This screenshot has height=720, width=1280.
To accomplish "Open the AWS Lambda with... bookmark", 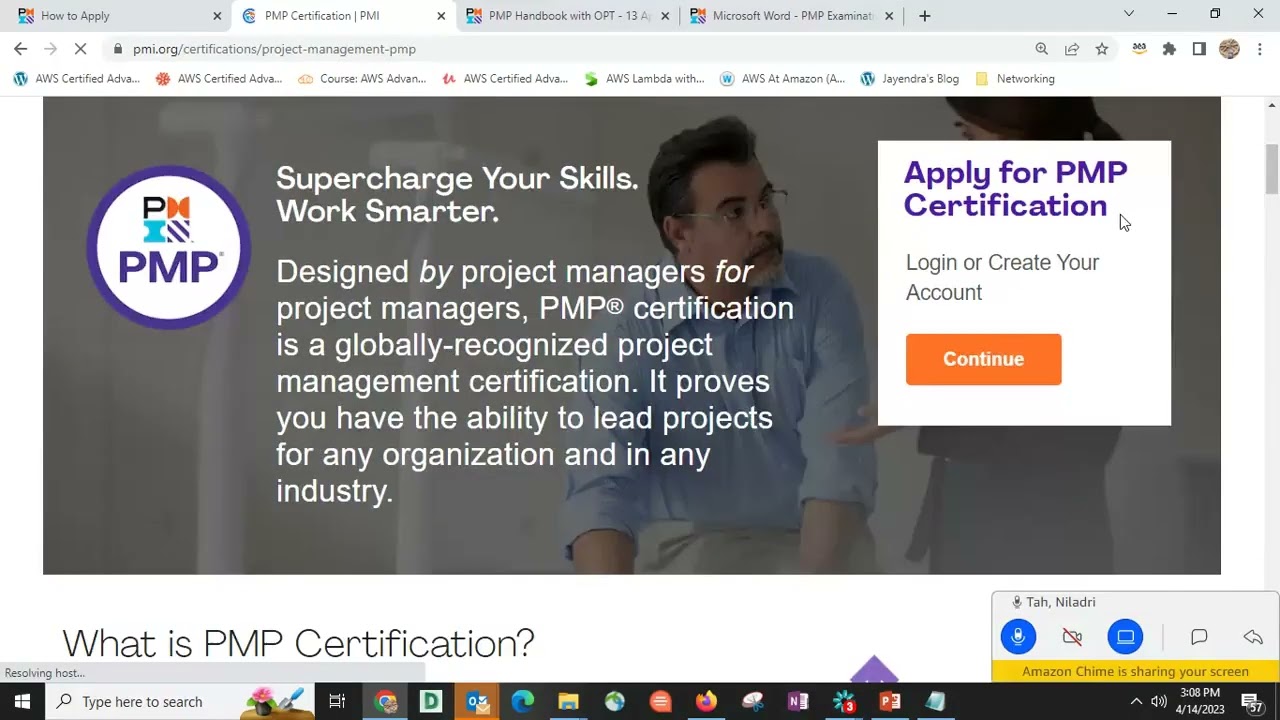I will 644,79.
